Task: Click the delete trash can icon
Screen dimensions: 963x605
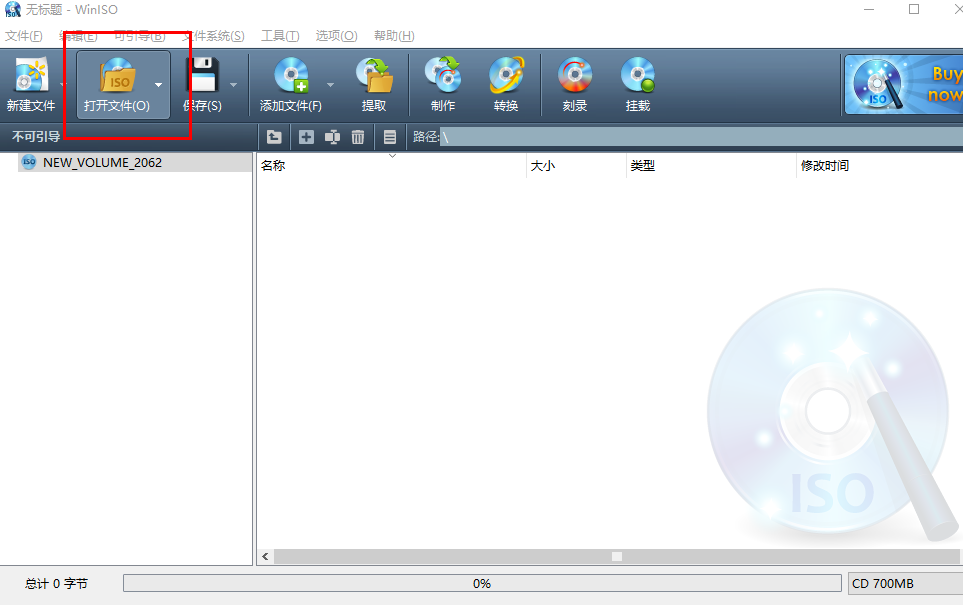Action: tap(358, 137)
